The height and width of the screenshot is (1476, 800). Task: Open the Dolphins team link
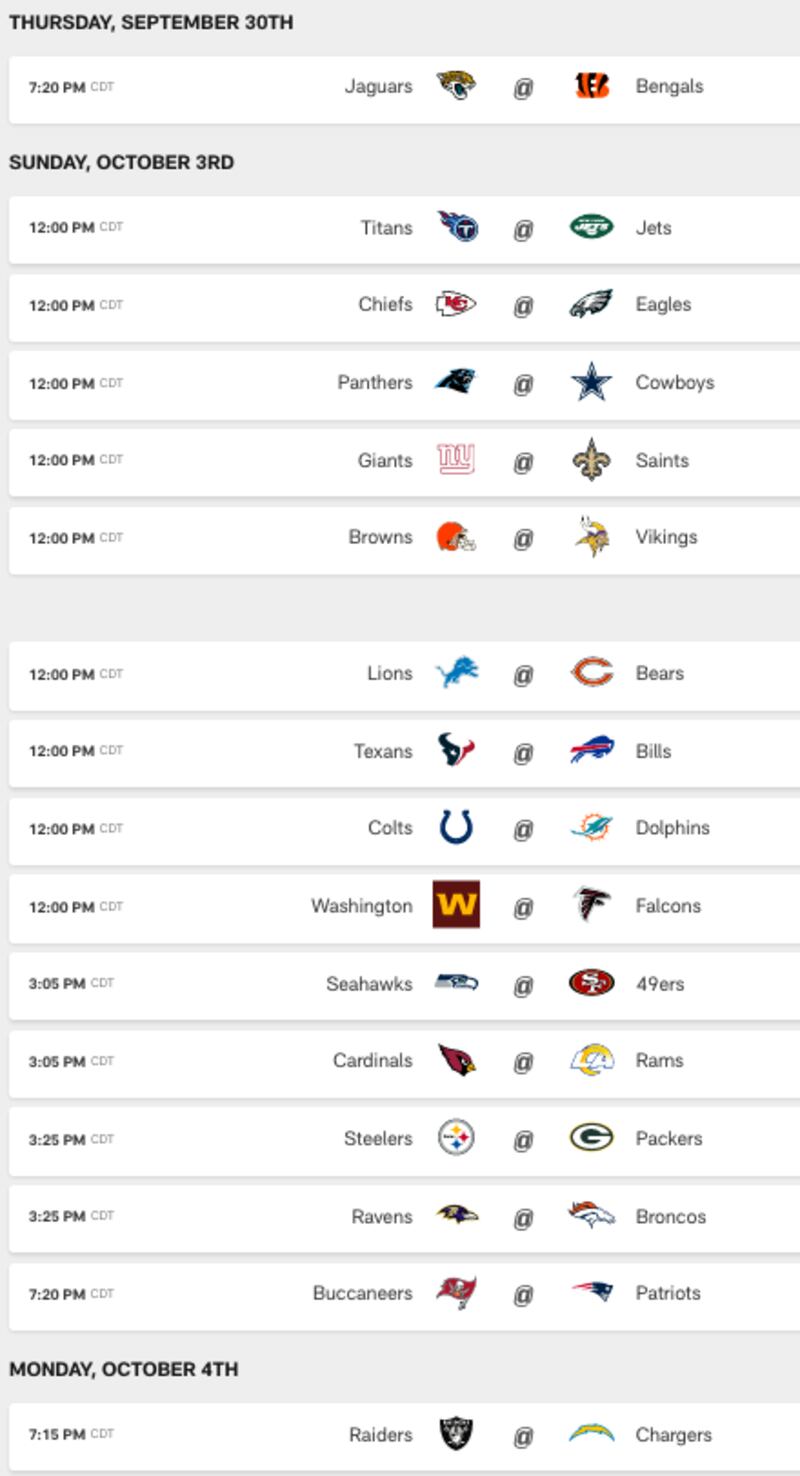pos(672,828)
